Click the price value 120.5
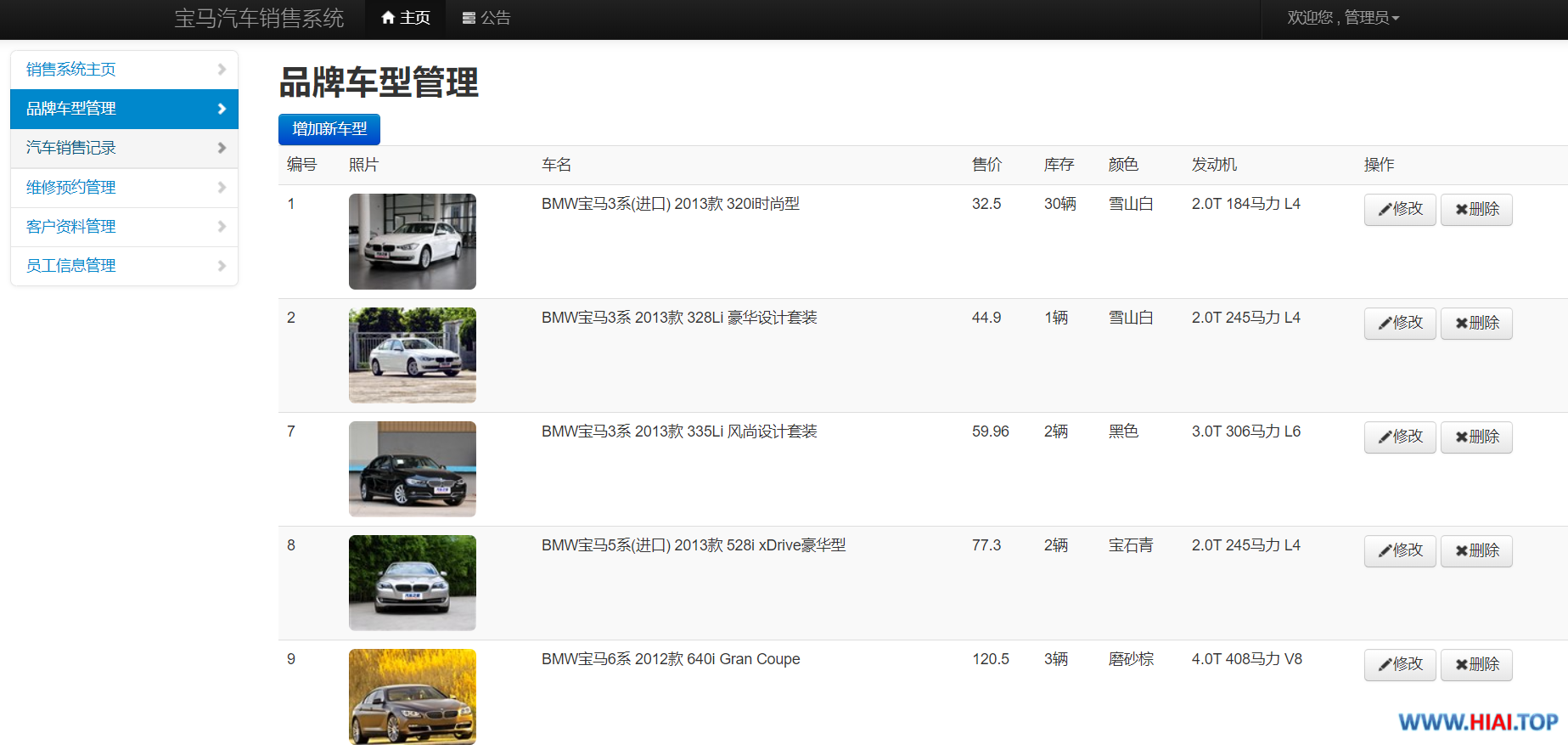Viewport: 1568px width, 750px height. tap(991, 659)
